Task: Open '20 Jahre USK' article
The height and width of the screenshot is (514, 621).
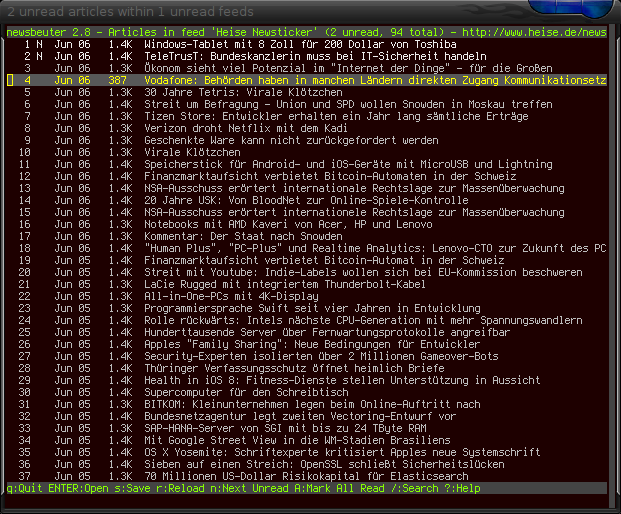Action: tap(307, 200)
